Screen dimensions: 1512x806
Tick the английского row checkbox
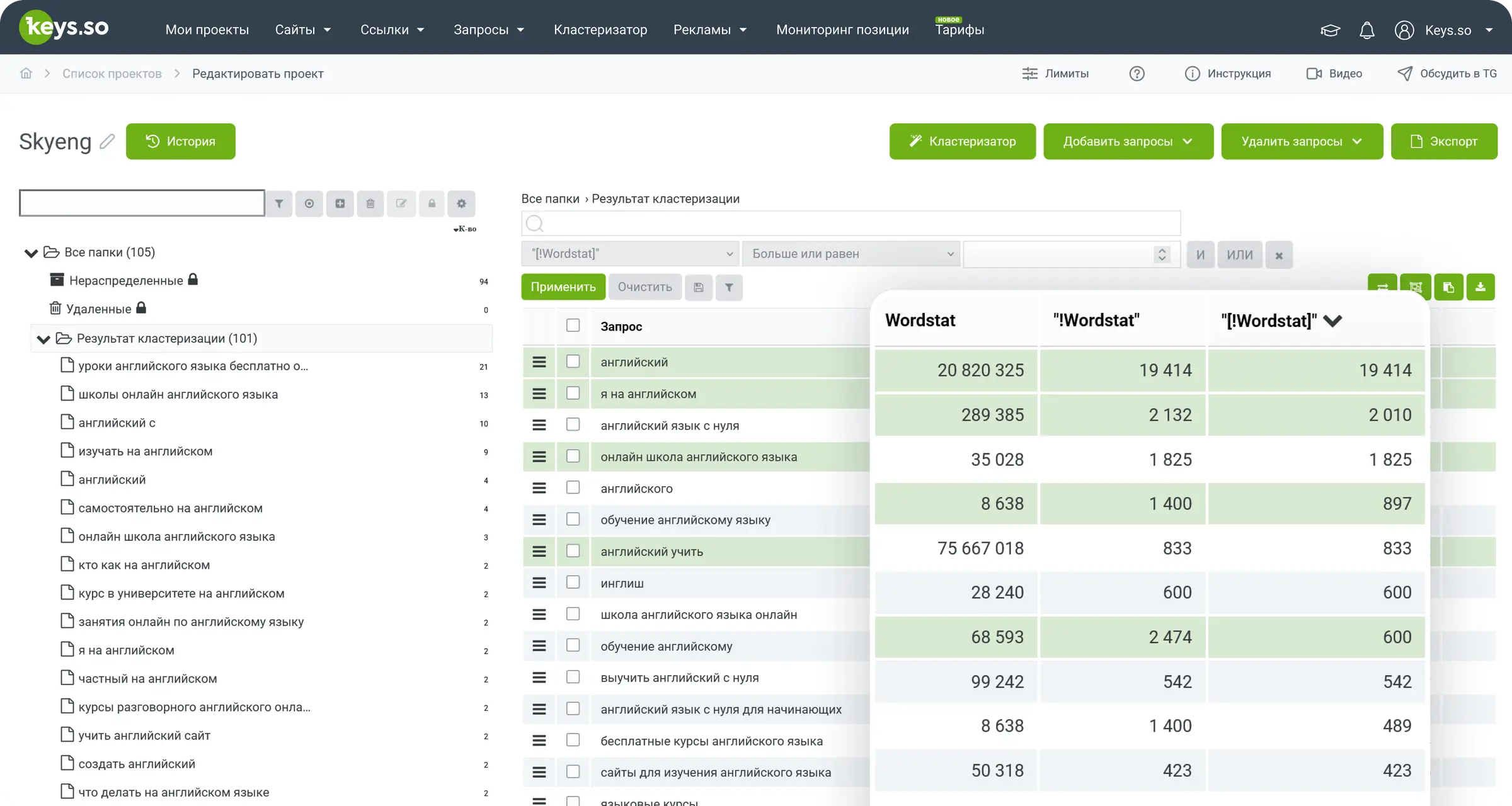(573, 487)
